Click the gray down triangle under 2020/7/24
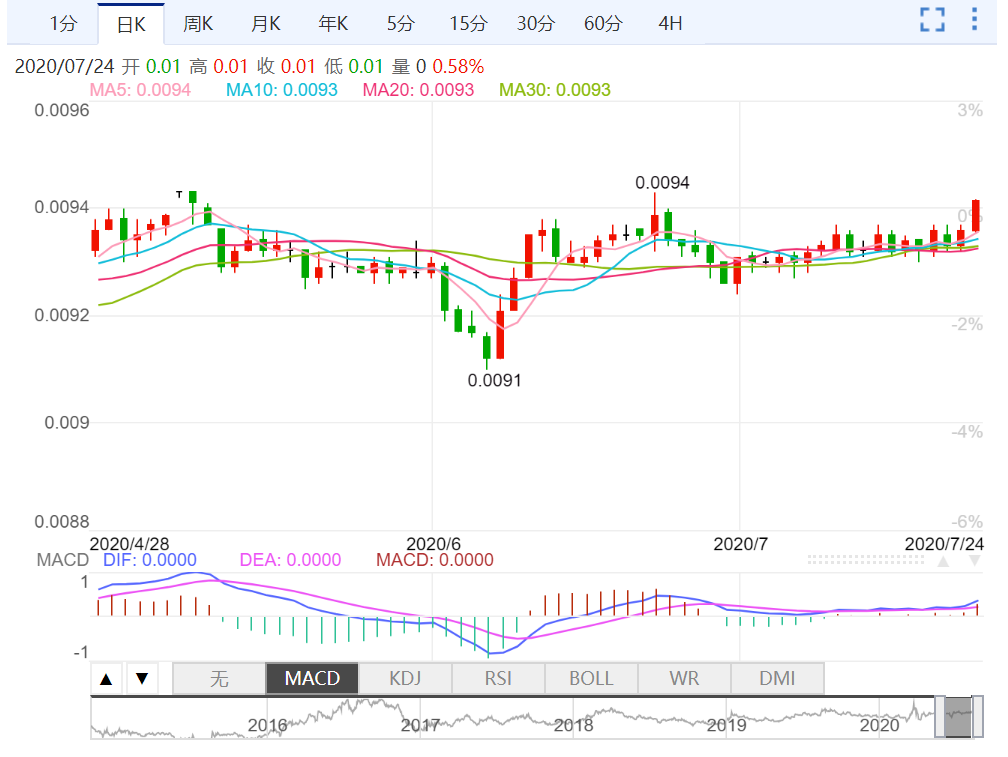Screen dimensions: 1008x757 tap(975, 562)
